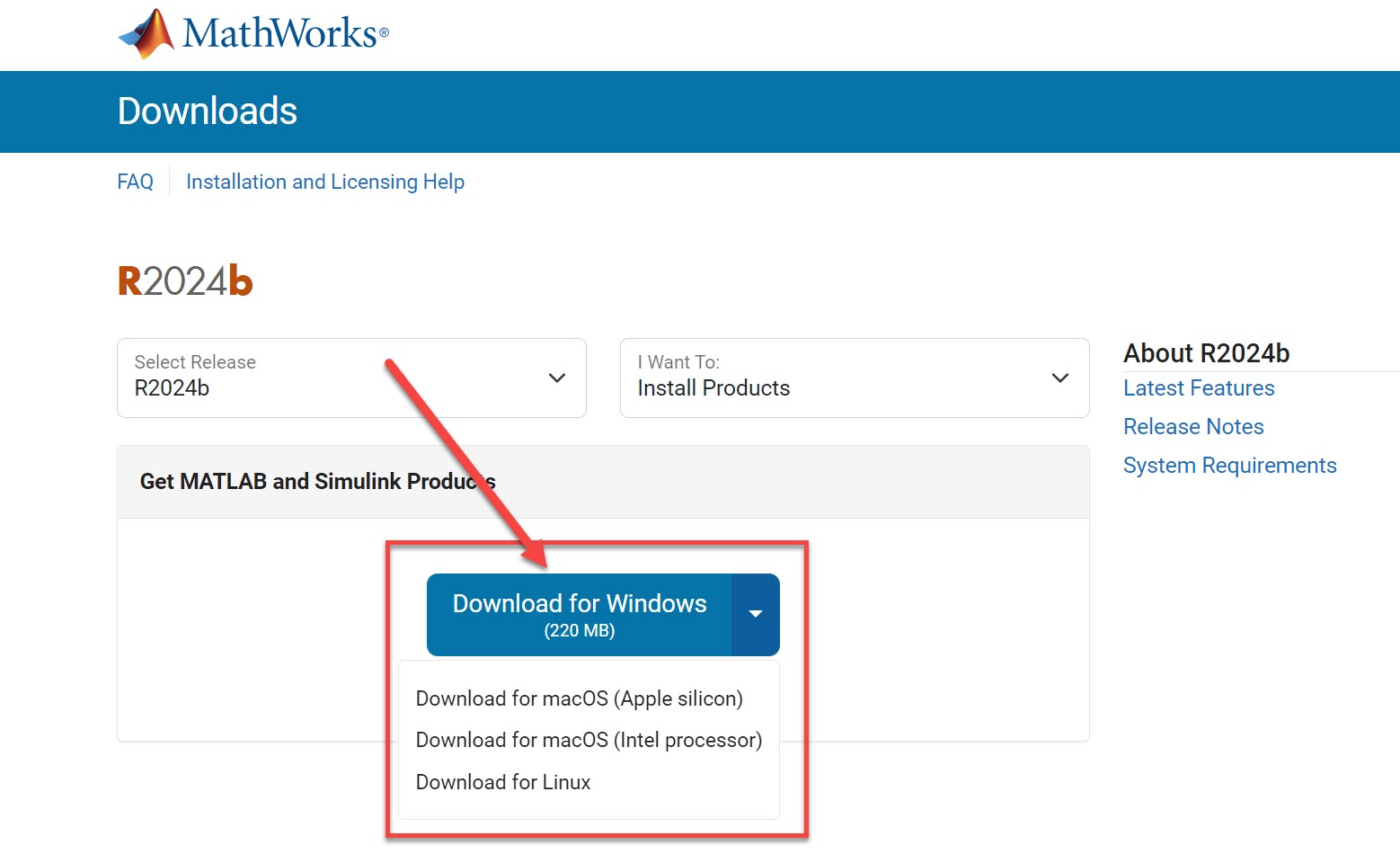Open Installation and Licensing Help
The height and width of the screenshot is (854, 1400).
coord(325,182)
